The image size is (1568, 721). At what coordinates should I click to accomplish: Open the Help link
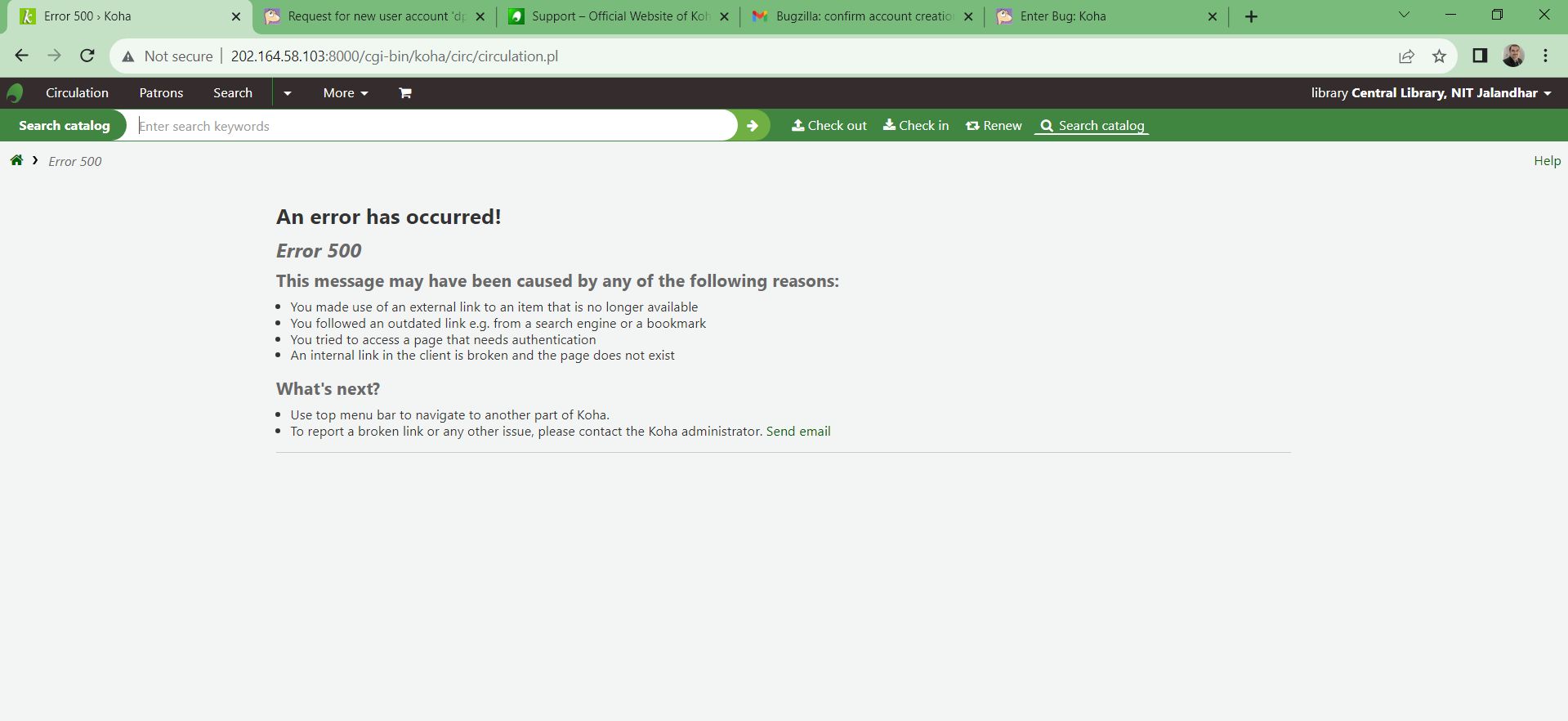click(x=1547, y=161)
